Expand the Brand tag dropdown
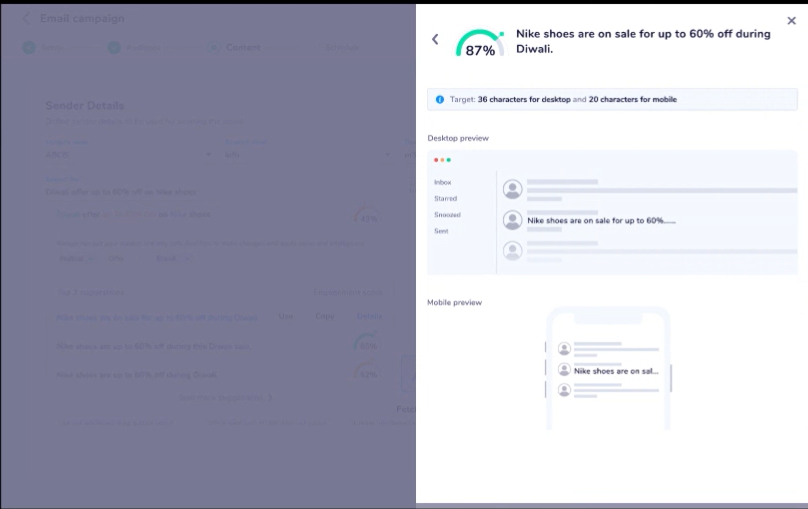The width and height of the screenshot is (808, 509). click(x=173, y=258)
